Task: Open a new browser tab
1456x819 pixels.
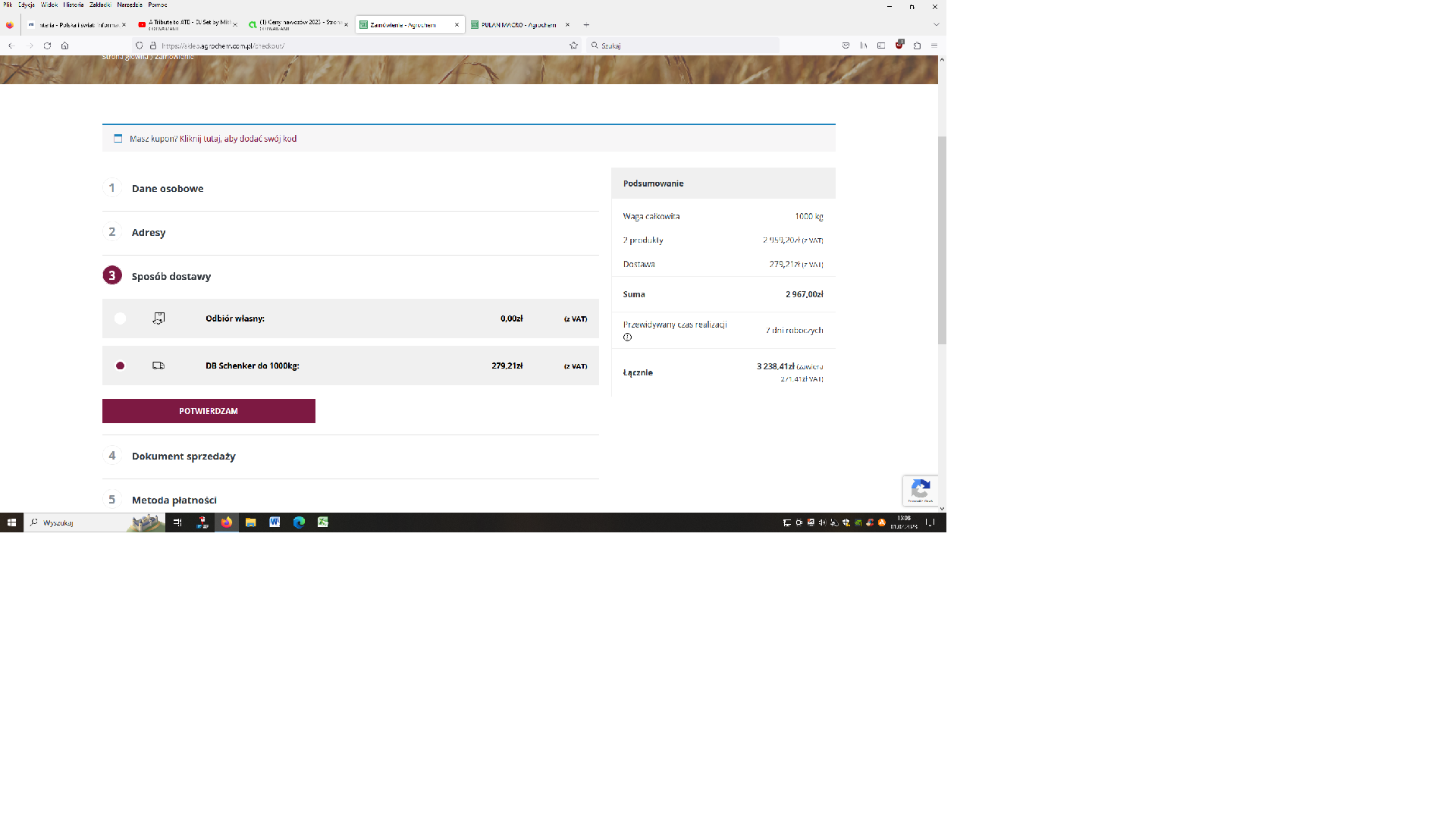Action: [586, 25]
